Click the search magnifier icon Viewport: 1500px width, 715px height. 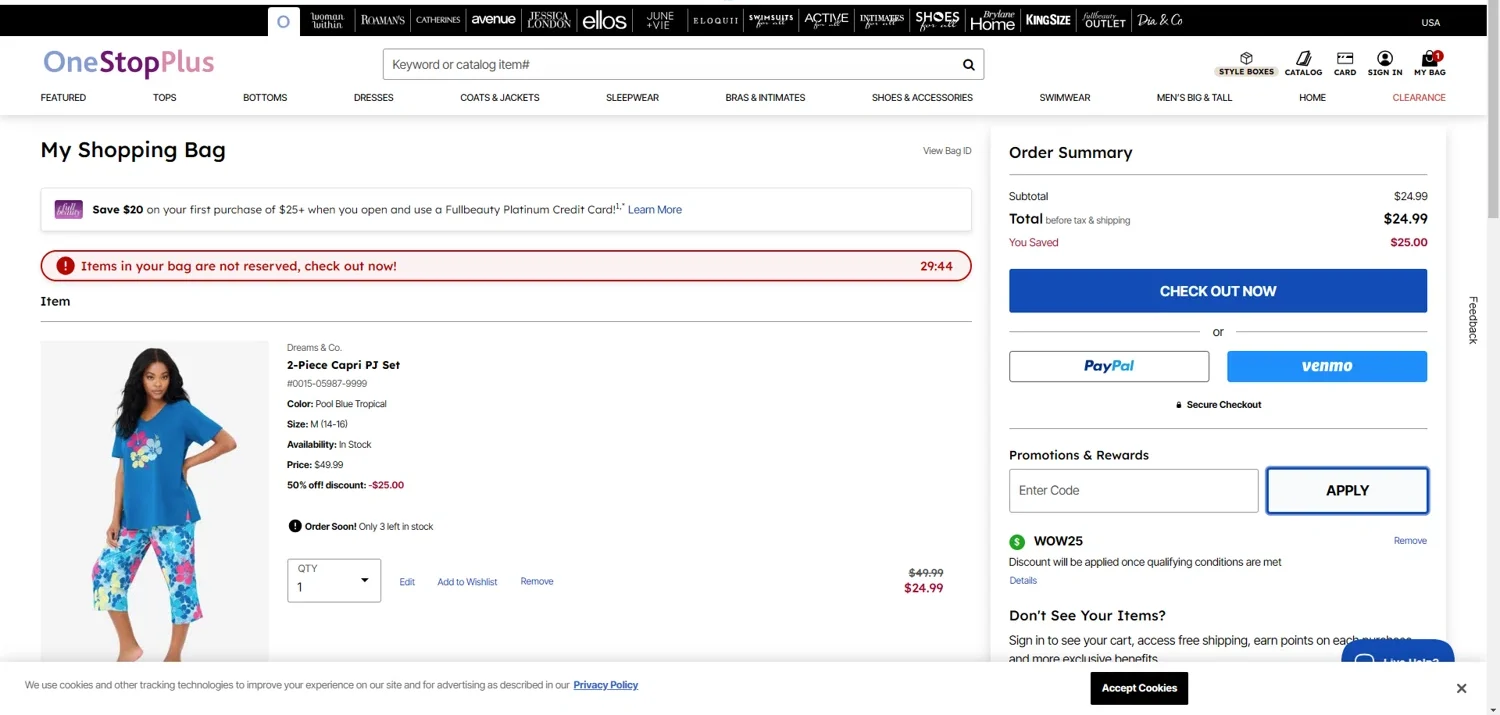coord(968,65)
